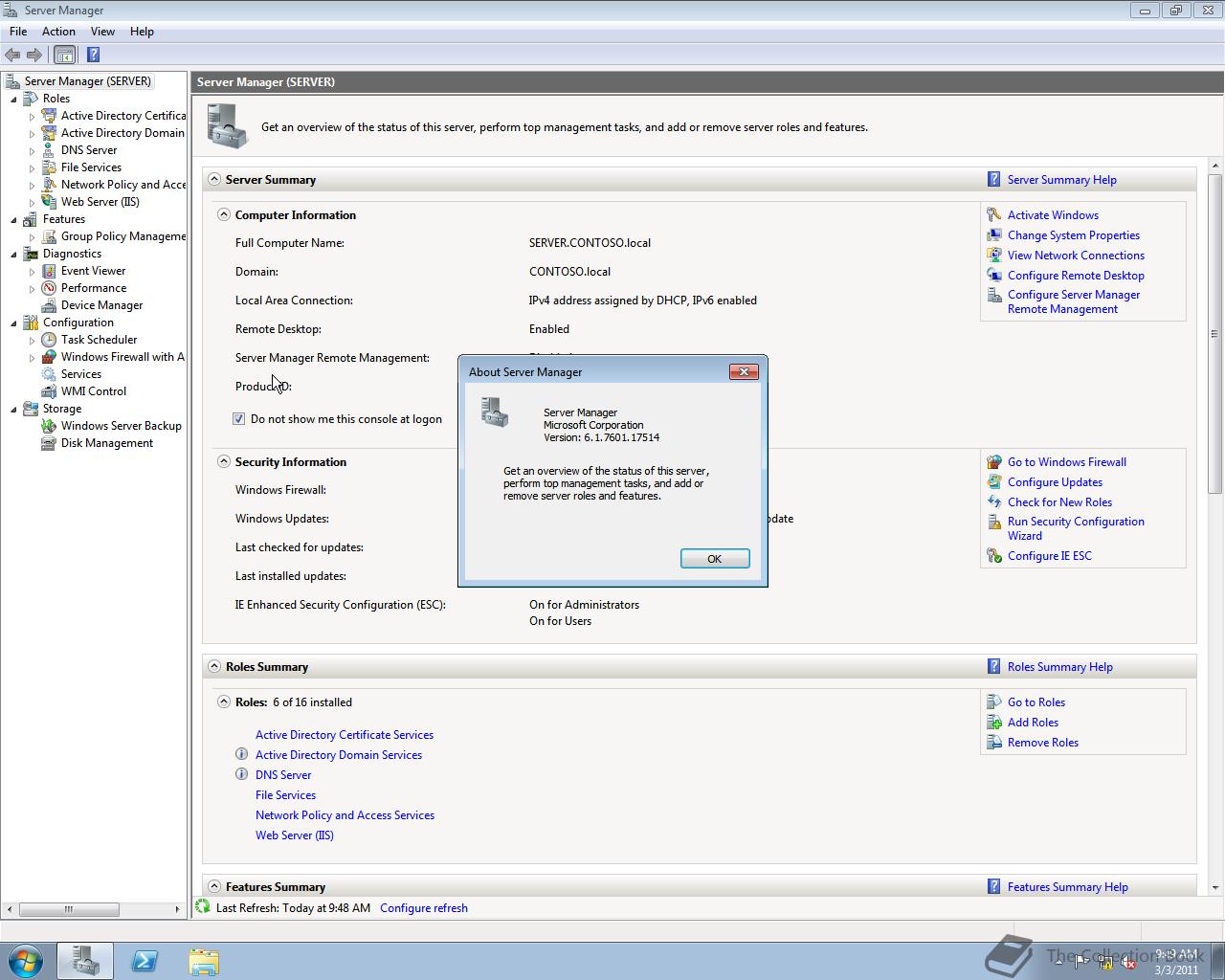Click Run Security Configuration Wizard link
This screenshot has height=980, width=1225.
(1076, 528)
